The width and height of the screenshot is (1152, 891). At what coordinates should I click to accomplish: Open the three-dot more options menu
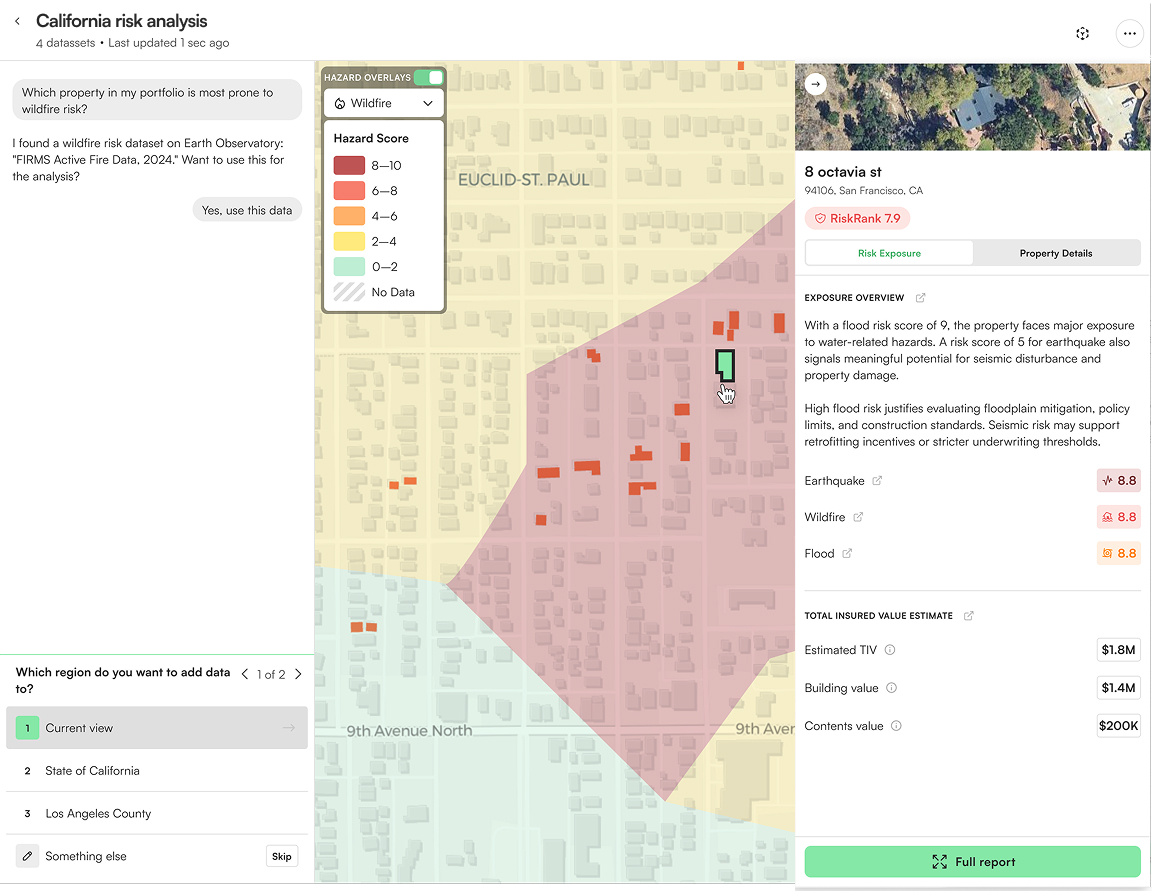(x=1129, y=33)
